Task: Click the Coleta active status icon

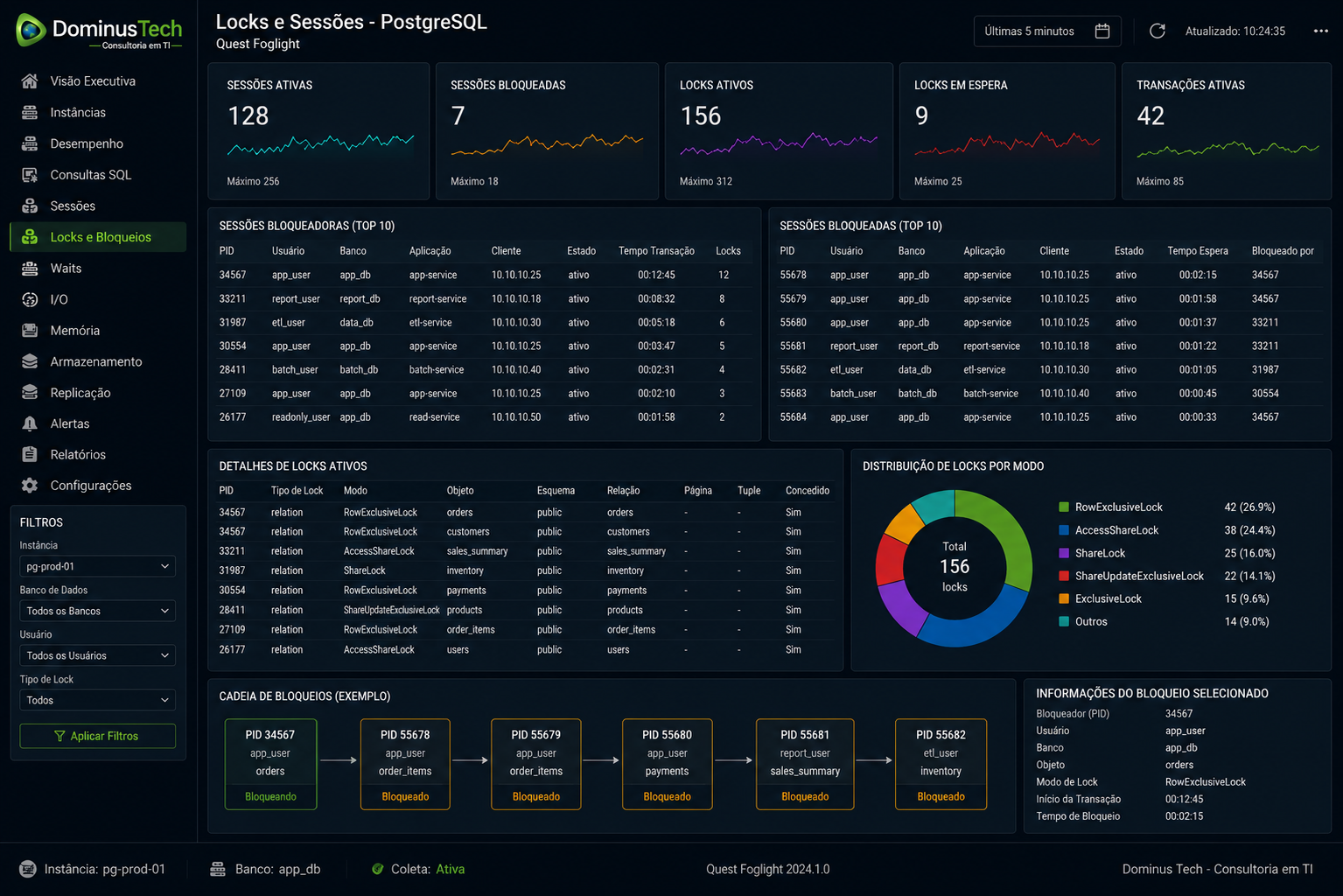Action: [377, 869]
